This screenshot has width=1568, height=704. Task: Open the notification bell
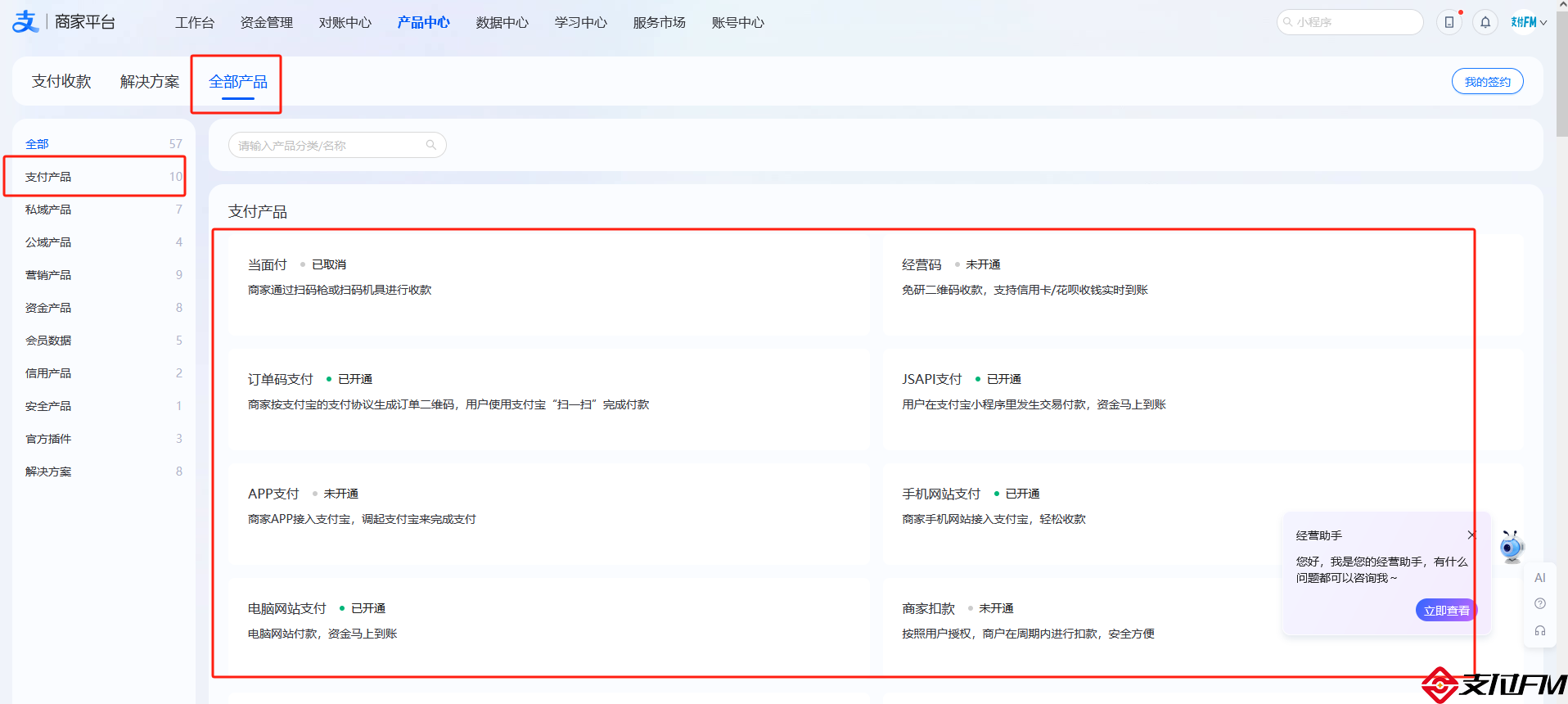(x=1485, y=22)
